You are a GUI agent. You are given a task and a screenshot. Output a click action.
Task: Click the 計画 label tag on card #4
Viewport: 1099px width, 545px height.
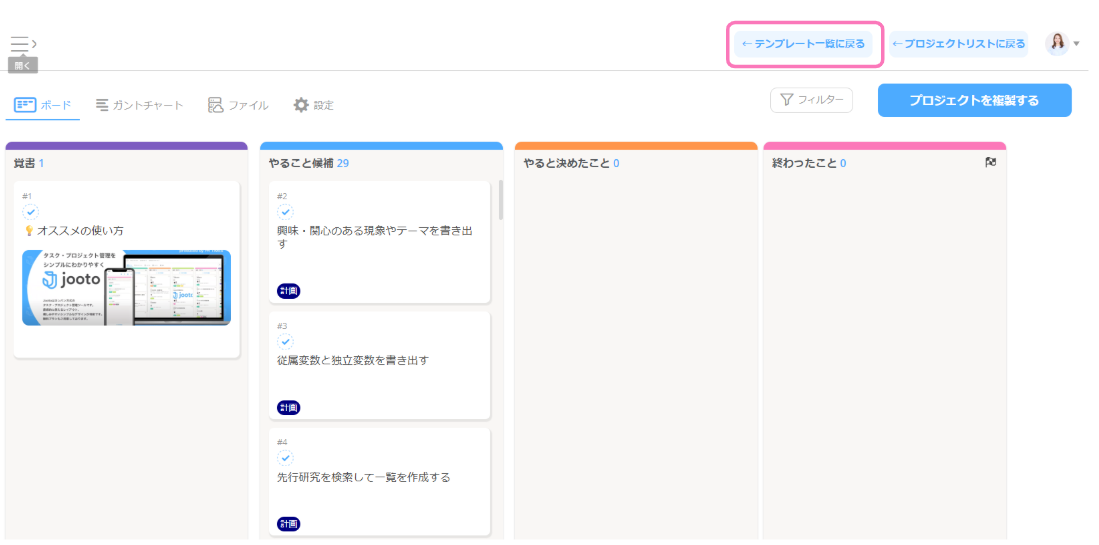pyautogui.click(x=289, y=523)
